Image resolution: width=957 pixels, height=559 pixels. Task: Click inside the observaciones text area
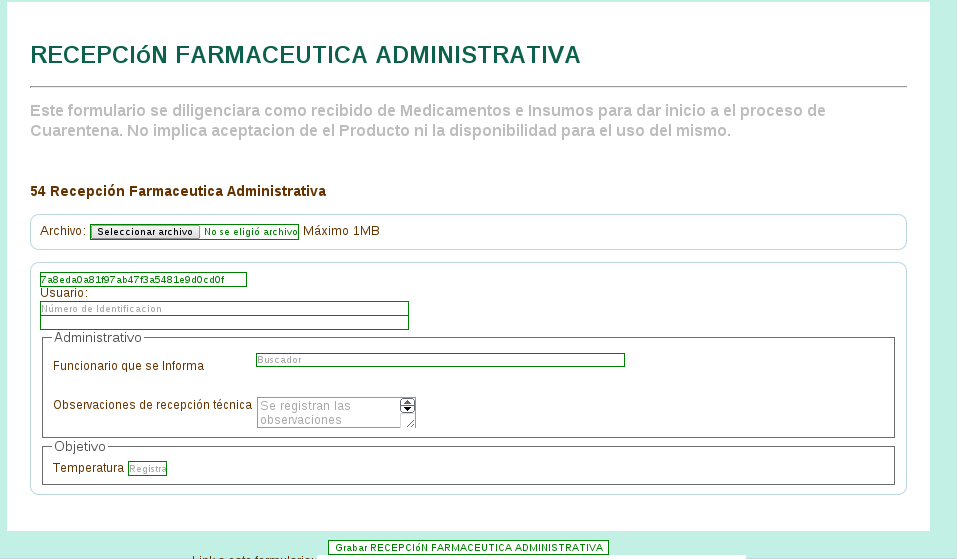click(x=328, y=413)
